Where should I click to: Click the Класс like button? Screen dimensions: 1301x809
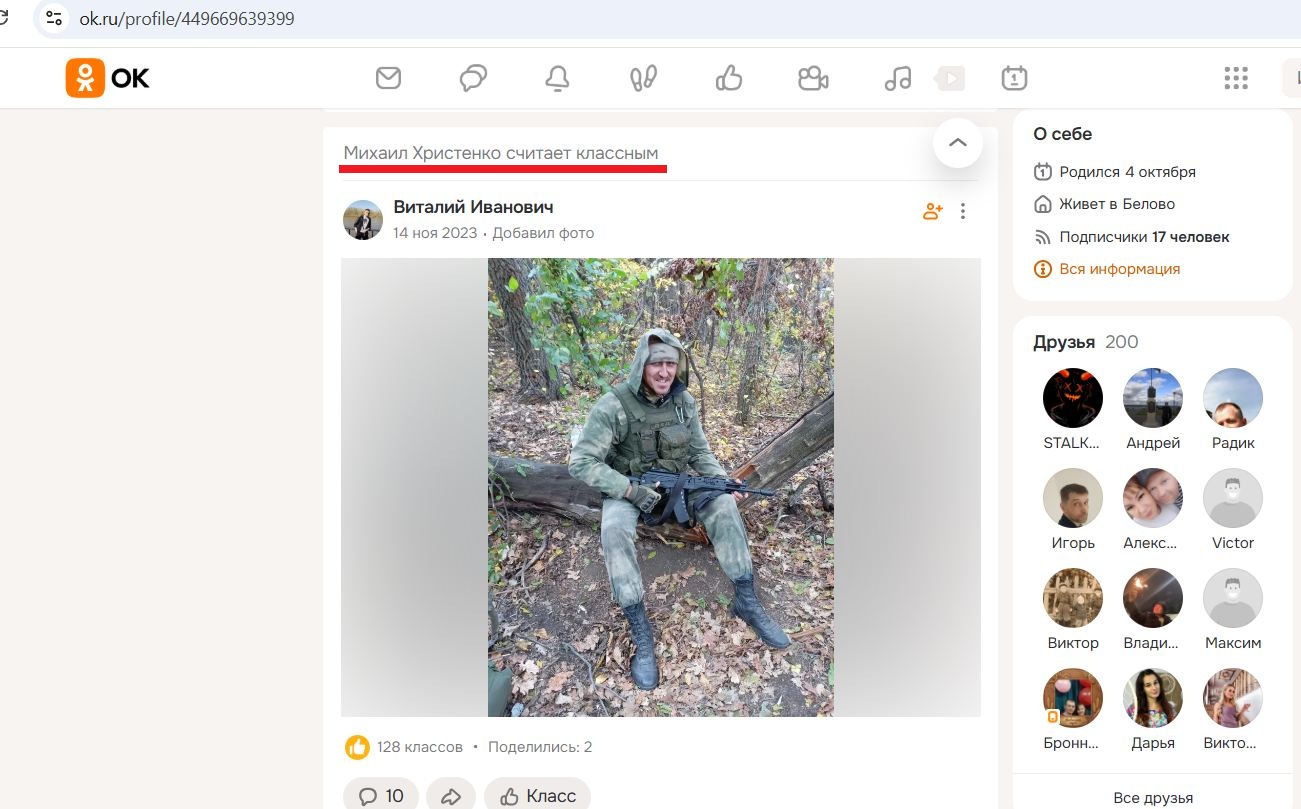pos(538,796)
